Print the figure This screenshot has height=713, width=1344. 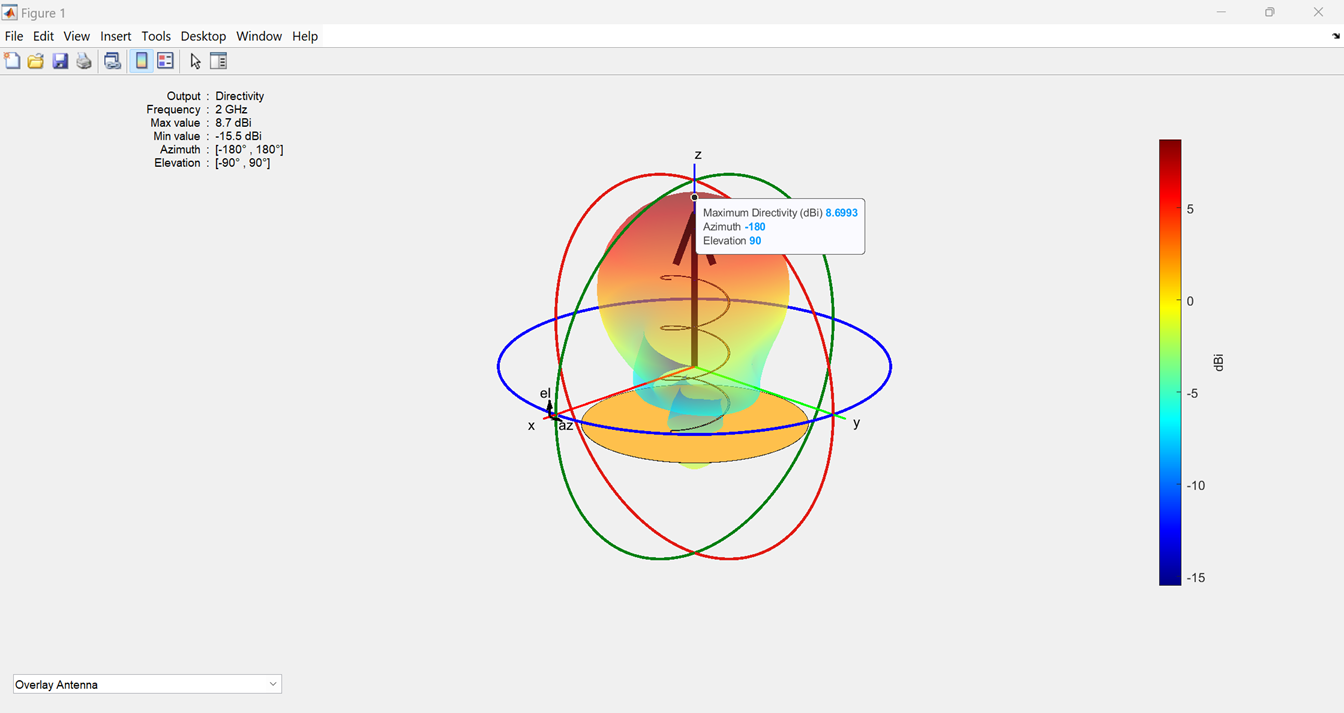tap(84, 60)
